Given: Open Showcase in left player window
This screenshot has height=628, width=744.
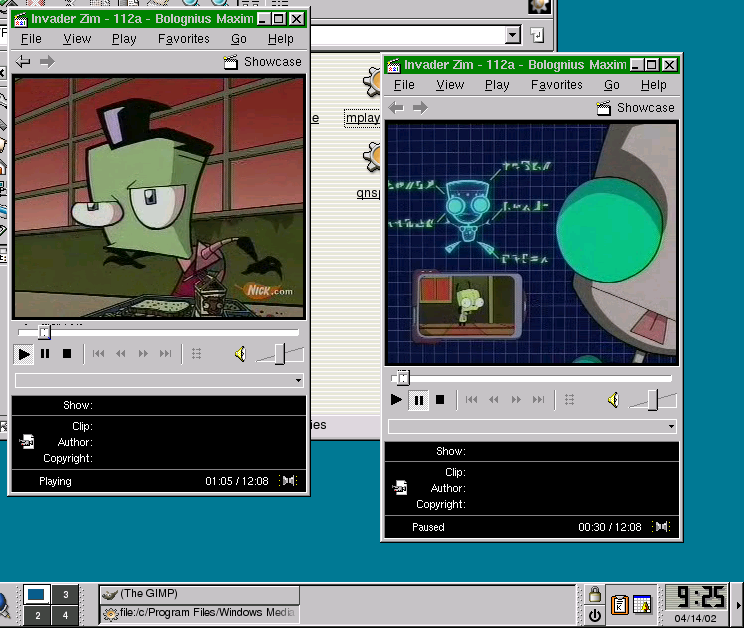Looking at the screenshot, I should coord(262,62).
